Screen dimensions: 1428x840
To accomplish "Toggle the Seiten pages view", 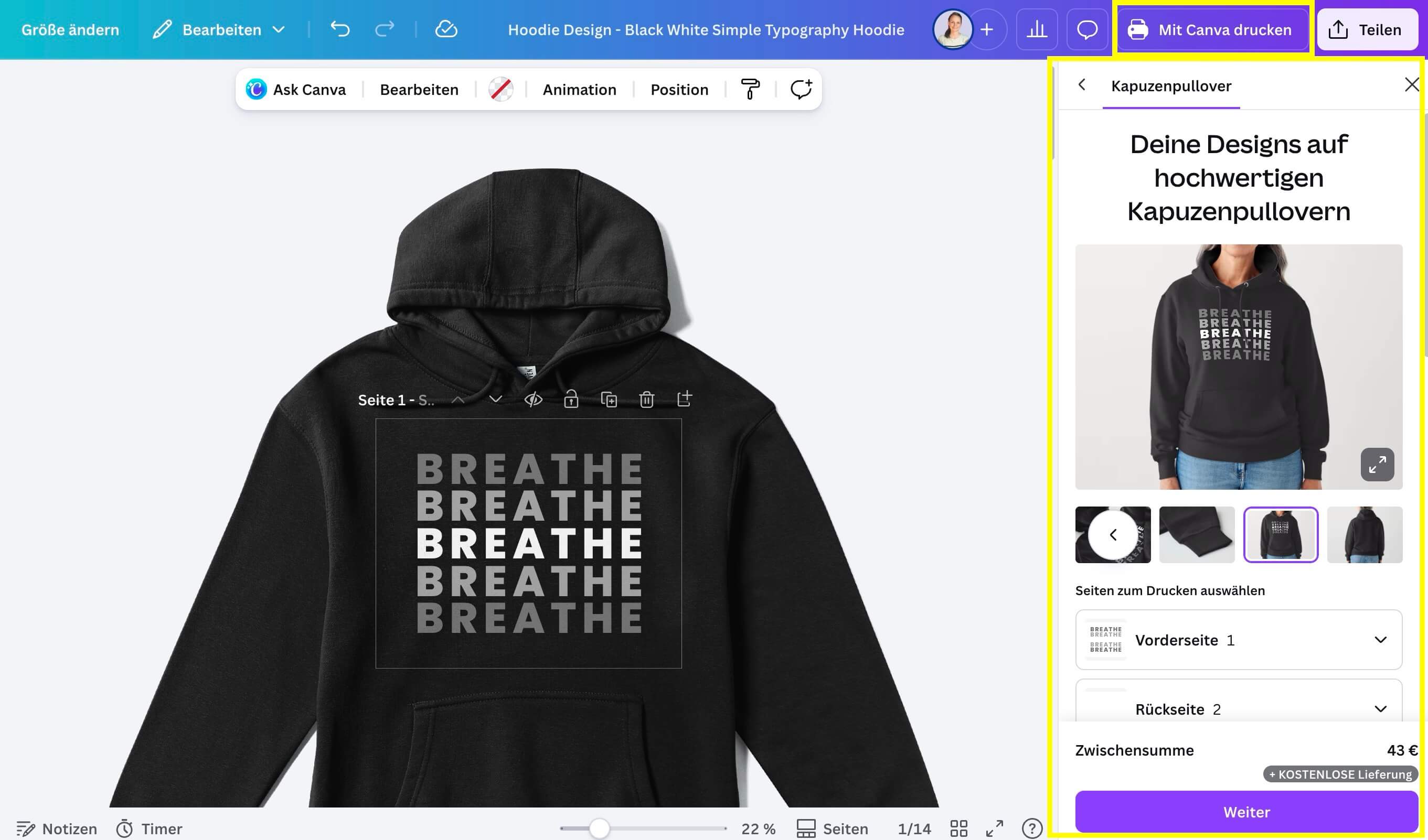I will (833, 828).
